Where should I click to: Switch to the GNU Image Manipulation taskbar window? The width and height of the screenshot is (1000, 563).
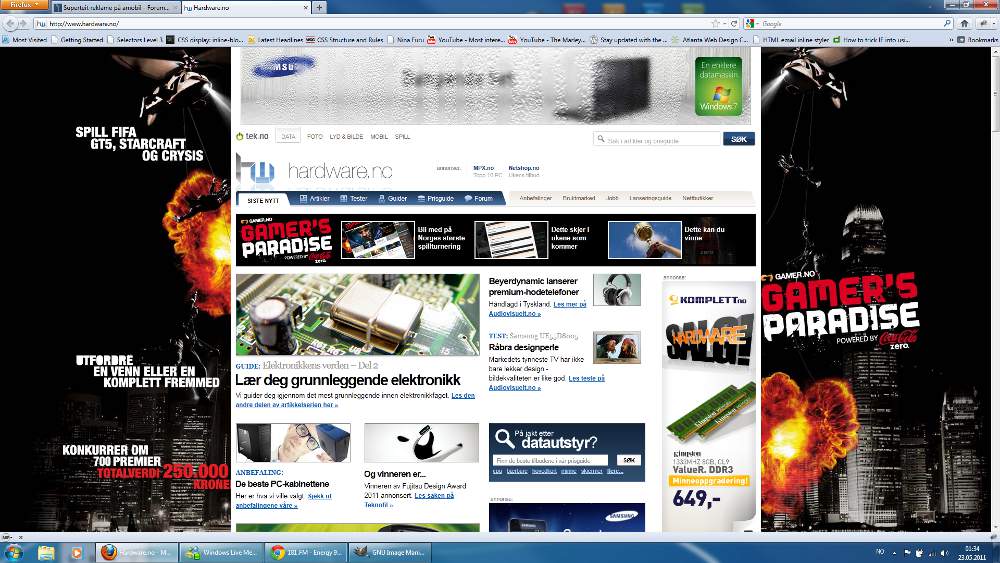390,552
